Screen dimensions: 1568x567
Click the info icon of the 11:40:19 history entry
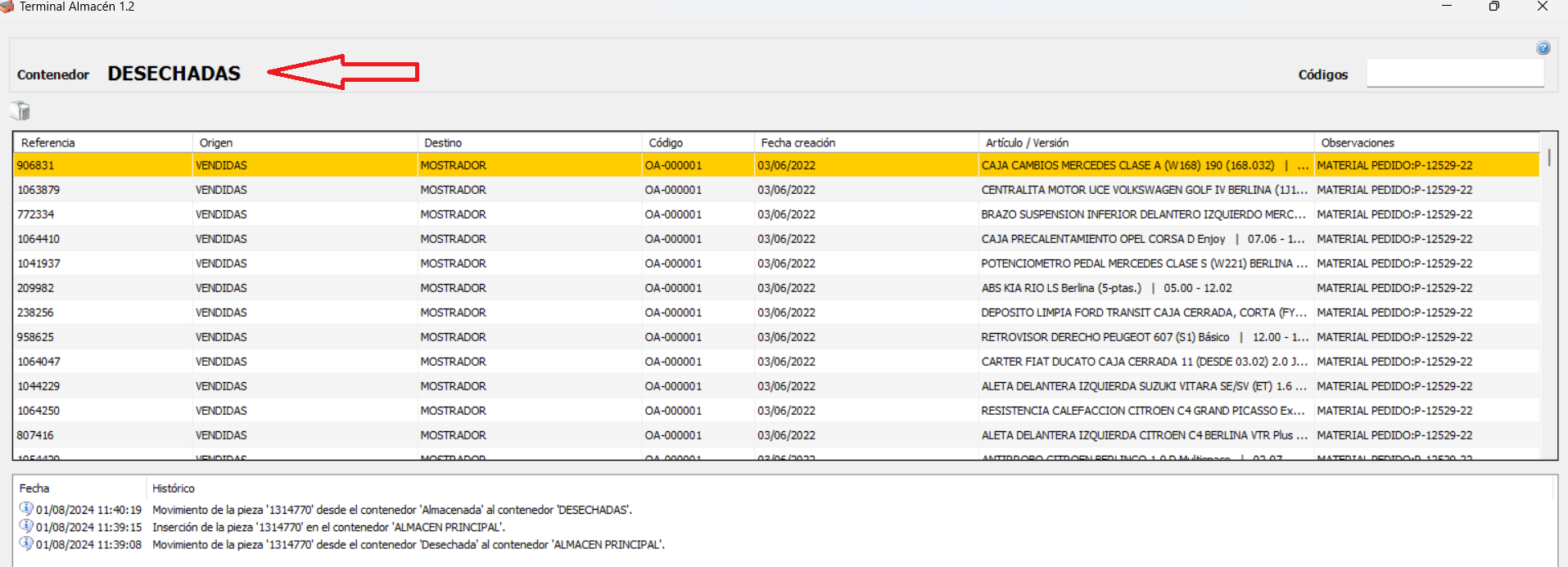[x=26, y=509]
